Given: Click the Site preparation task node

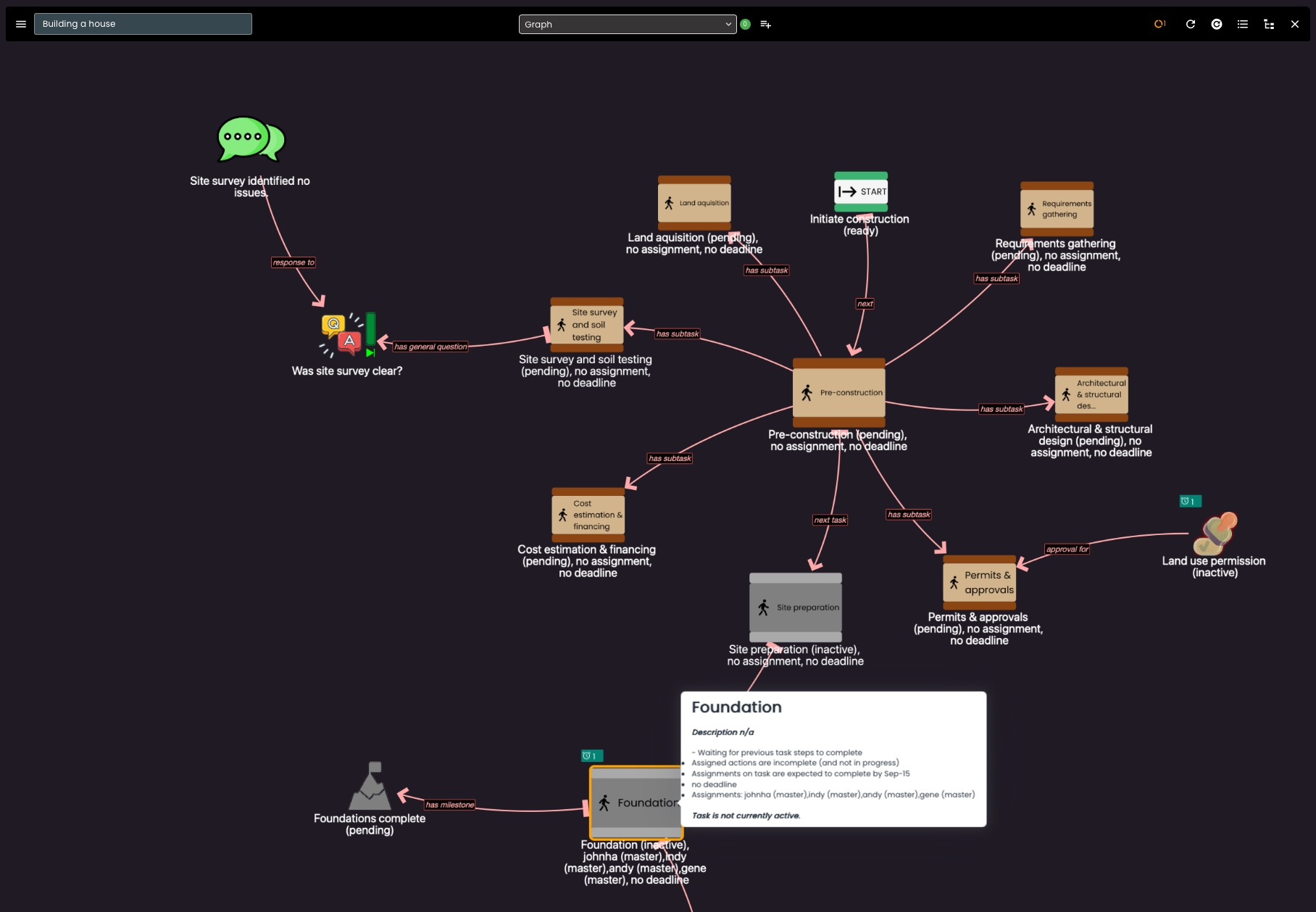Looking at the screenshot, I should pyautogui.click(x=795, y=608).
